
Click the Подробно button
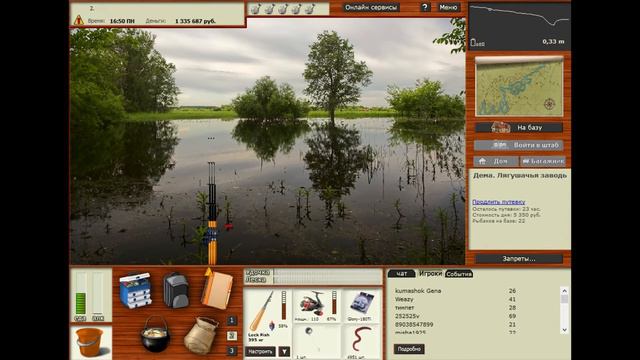point(409,349)
